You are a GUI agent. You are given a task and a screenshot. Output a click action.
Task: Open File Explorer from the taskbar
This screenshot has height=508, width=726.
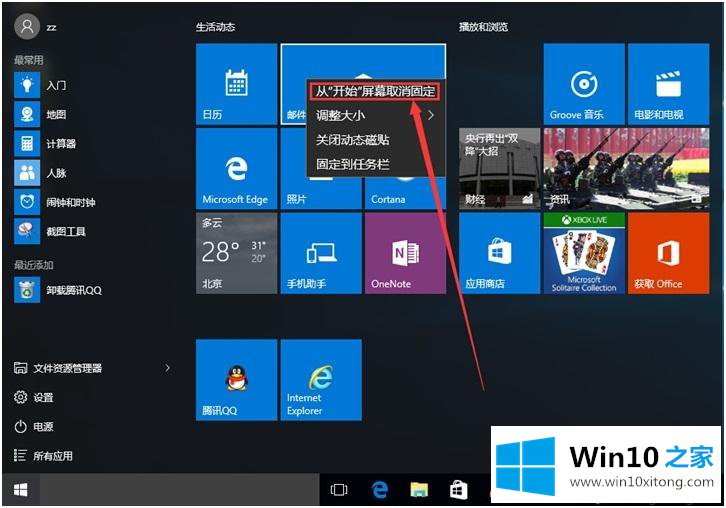point(419,489)
